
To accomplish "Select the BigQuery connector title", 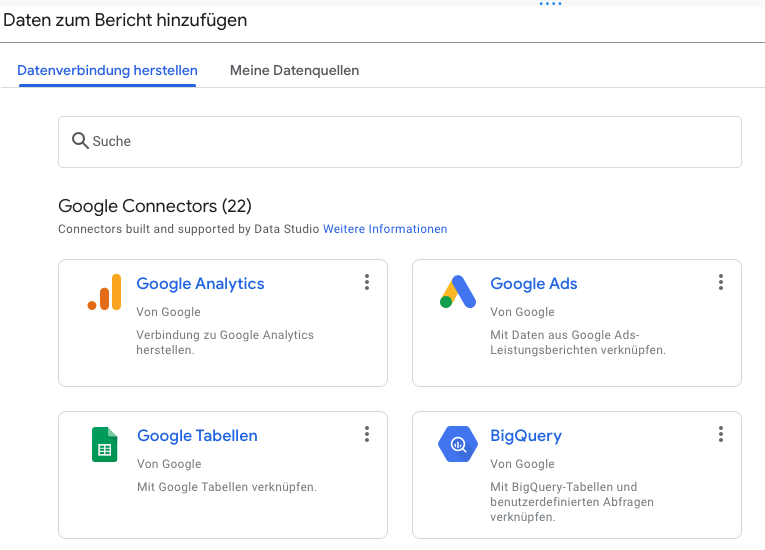I will click(x=526, y=436).
